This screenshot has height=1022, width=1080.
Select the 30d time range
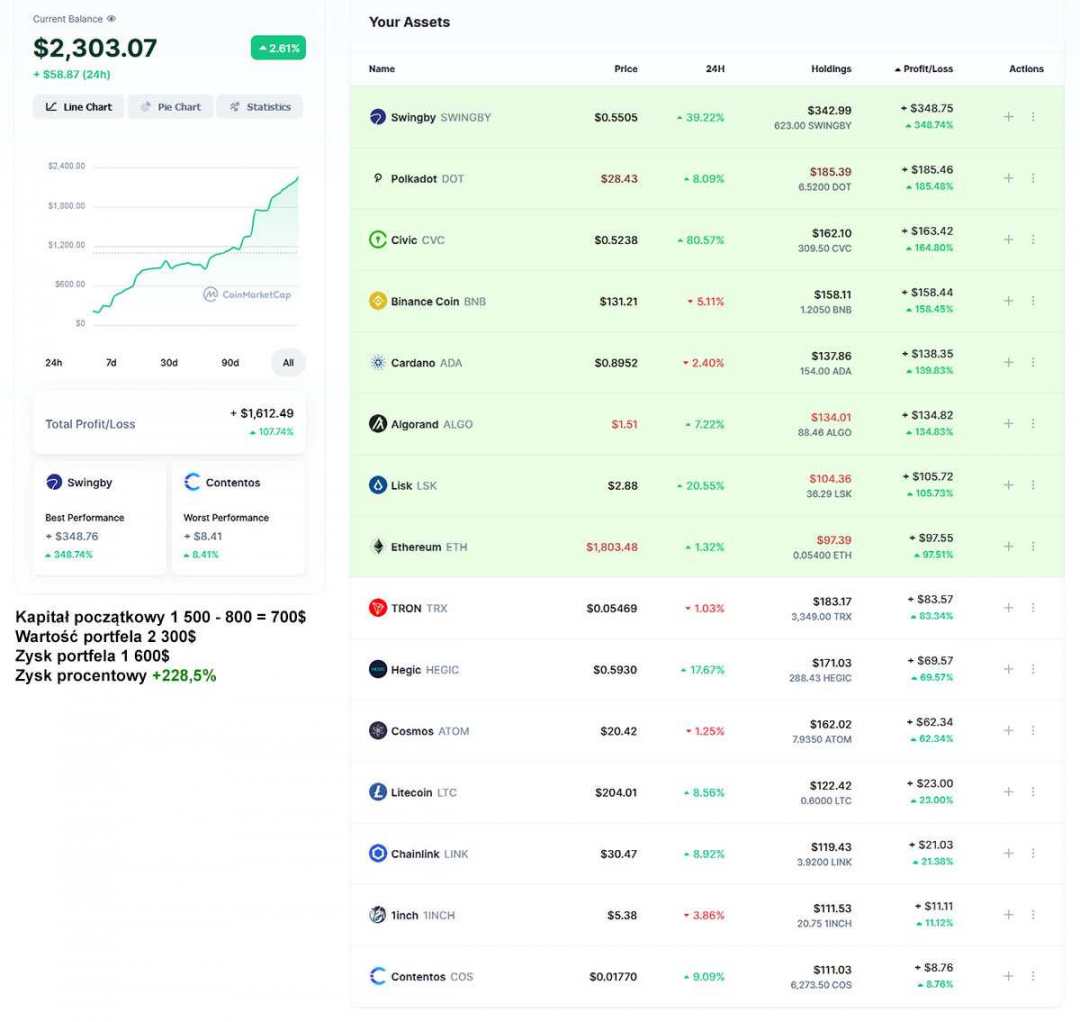click(169, 363)
